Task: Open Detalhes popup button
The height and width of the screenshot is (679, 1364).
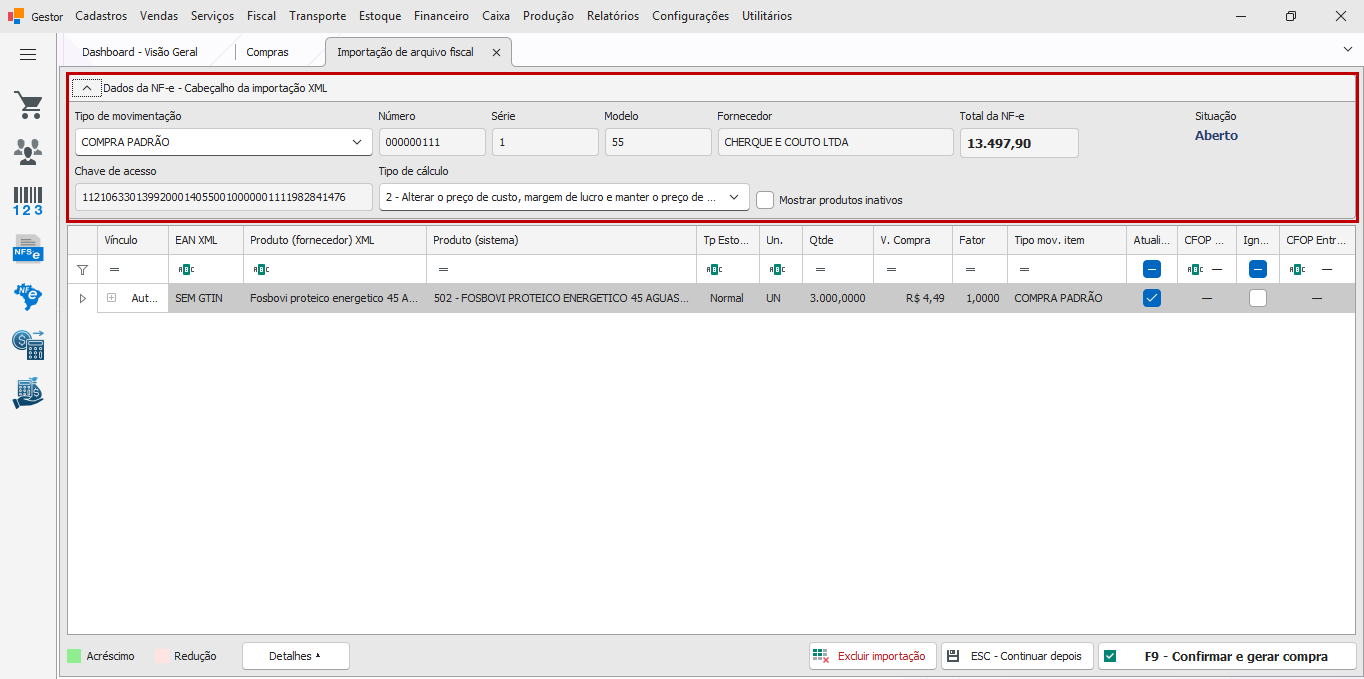Action: pyautogui.click(x=296, y=656)
